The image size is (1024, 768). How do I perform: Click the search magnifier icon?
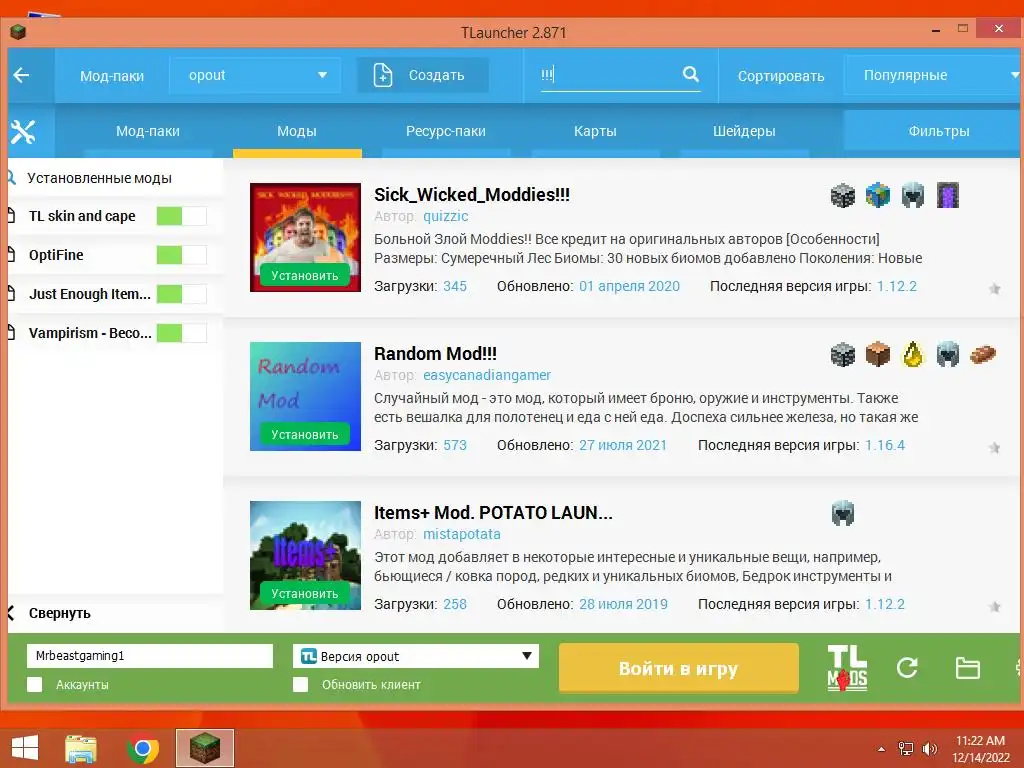pyautogui.click(x=690, y=74)
